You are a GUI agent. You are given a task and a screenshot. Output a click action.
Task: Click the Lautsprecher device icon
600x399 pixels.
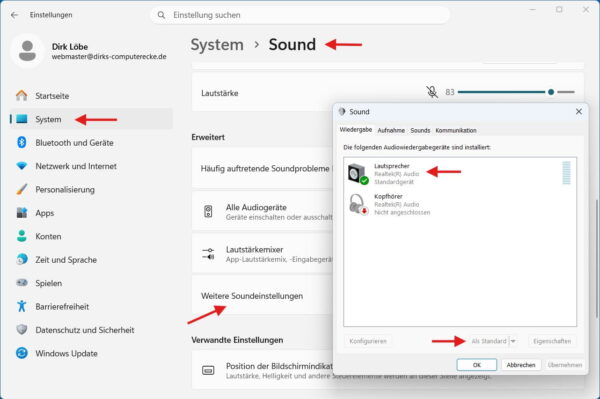pyautogui.click(x=358, y=174)
